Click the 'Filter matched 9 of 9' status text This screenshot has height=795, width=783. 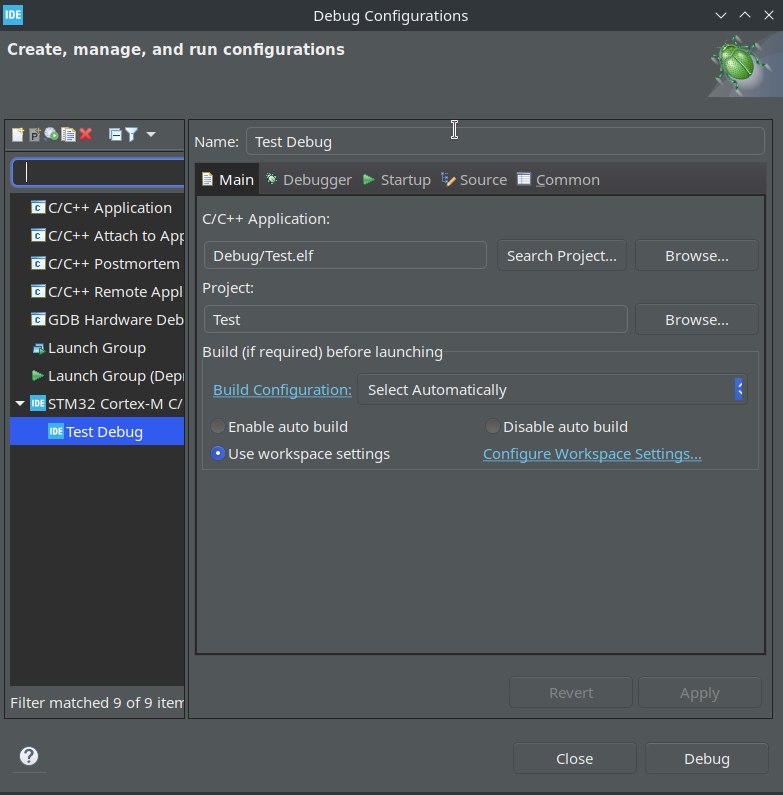96,703
